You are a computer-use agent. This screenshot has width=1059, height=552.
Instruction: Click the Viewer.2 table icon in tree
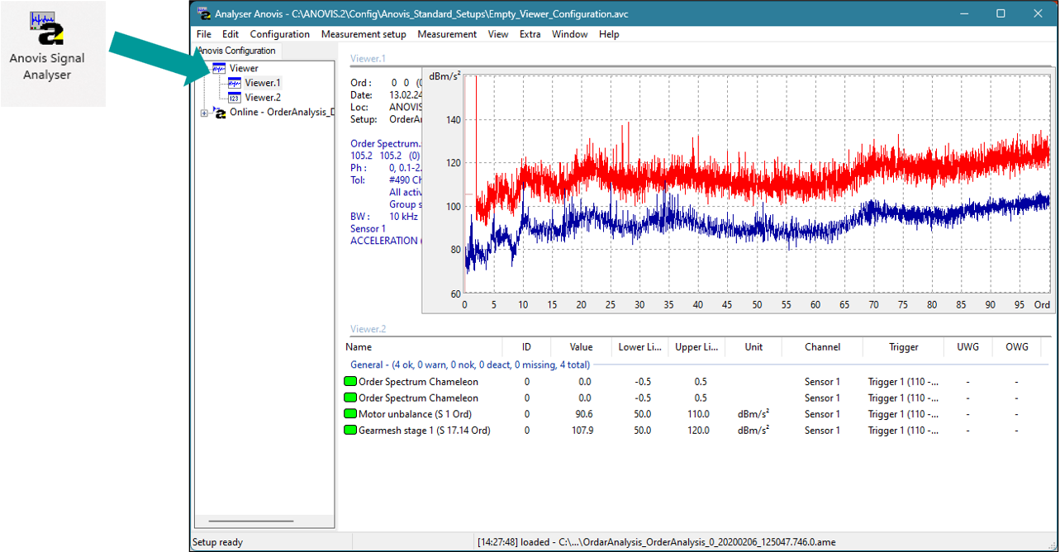(234, 98)
